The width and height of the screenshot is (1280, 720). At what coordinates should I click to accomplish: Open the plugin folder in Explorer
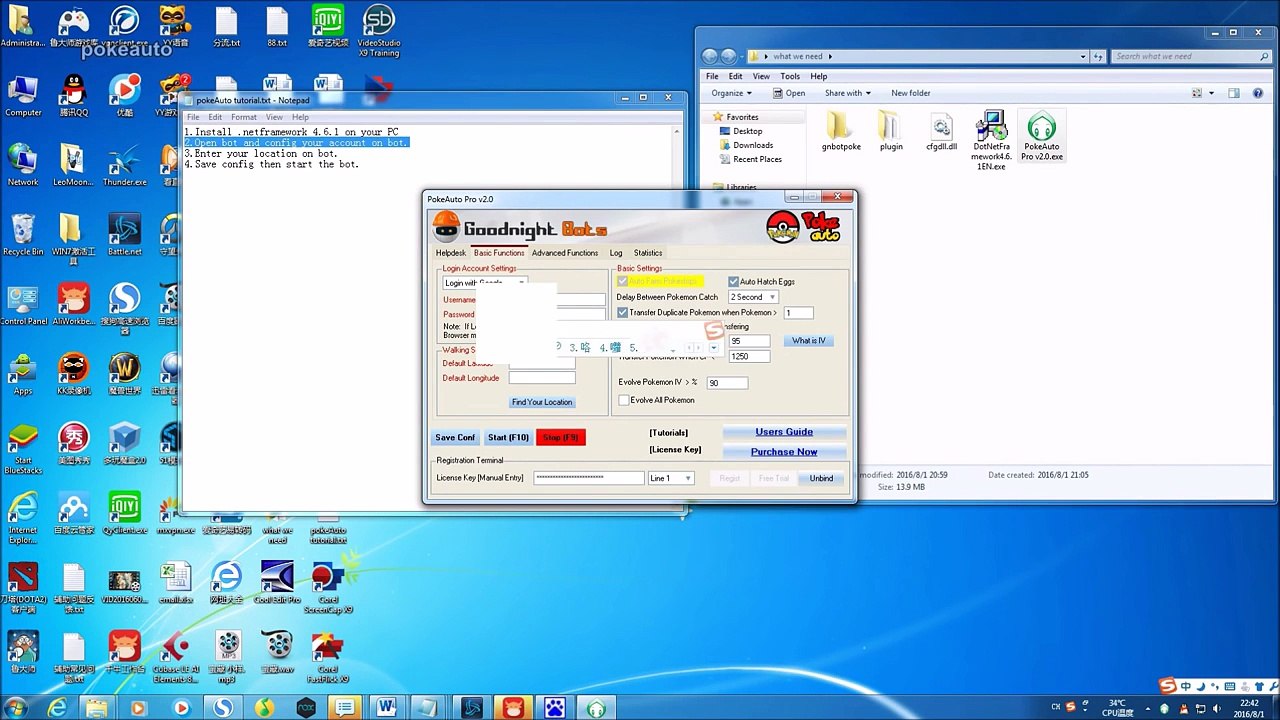tap(891, 132)
